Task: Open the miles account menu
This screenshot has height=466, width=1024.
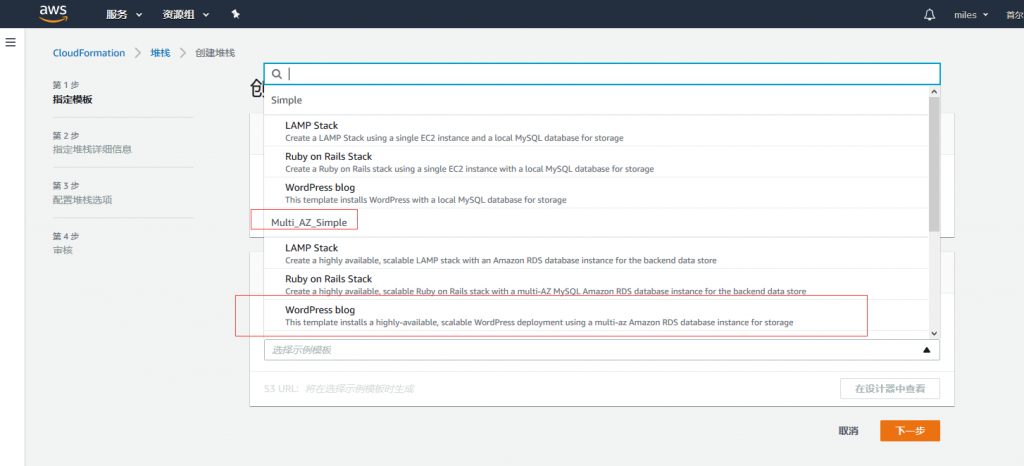Action: click(x=971, y=14)
